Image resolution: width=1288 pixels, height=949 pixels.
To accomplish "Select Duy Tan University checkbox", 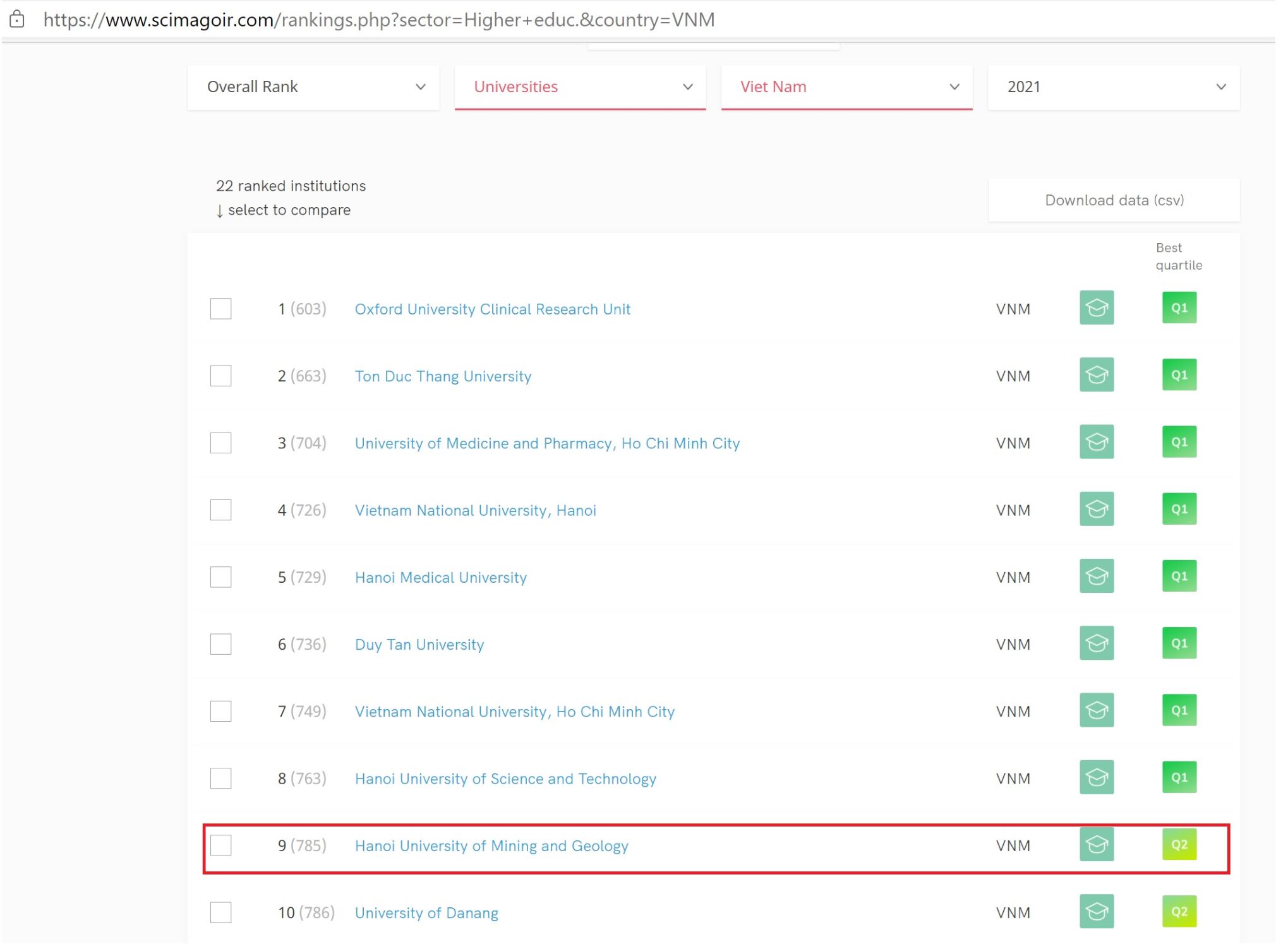I will click(220, 644).
